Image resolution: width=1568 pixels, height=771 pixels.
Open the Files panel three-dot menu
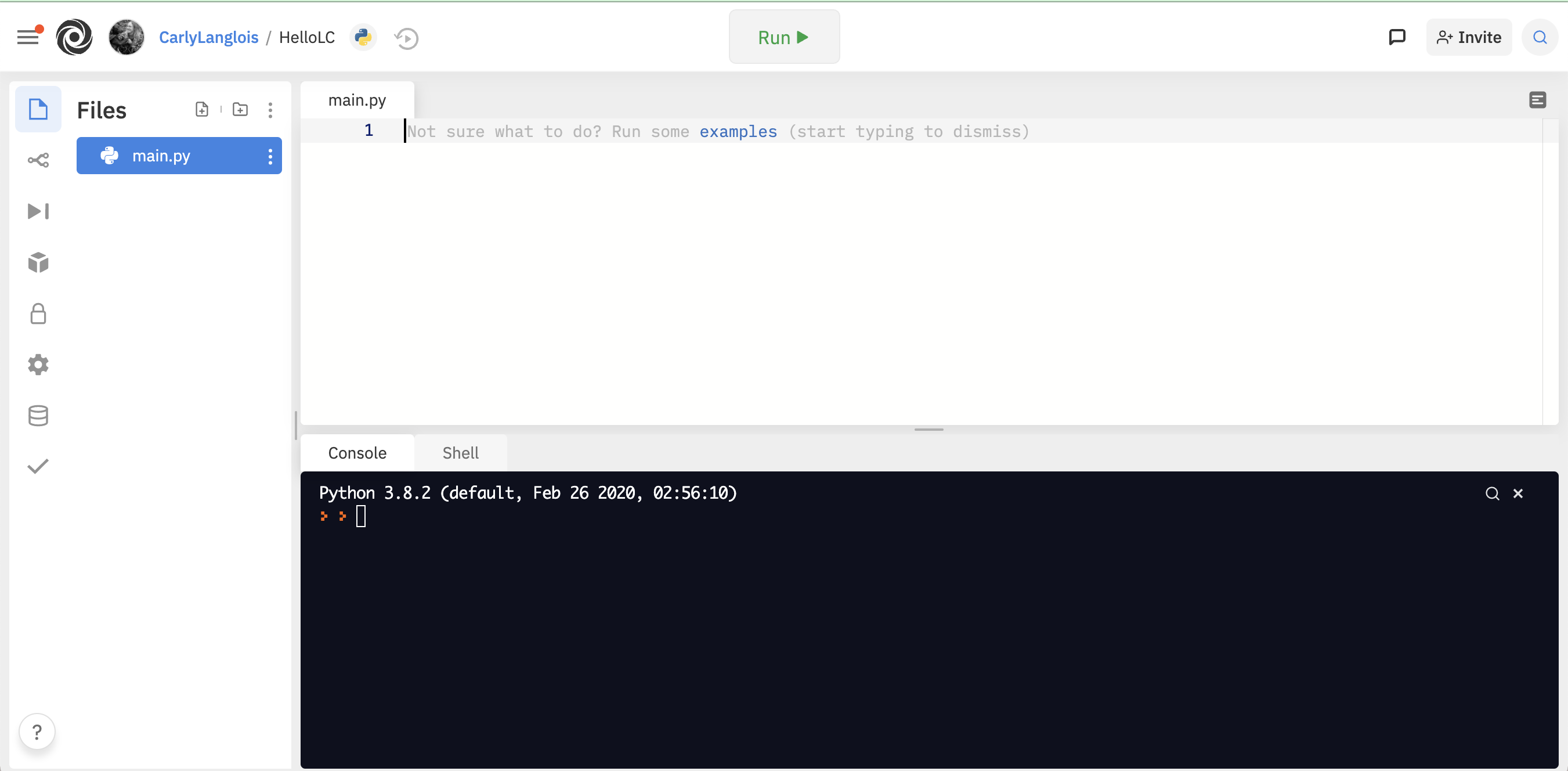coord(270,110)
